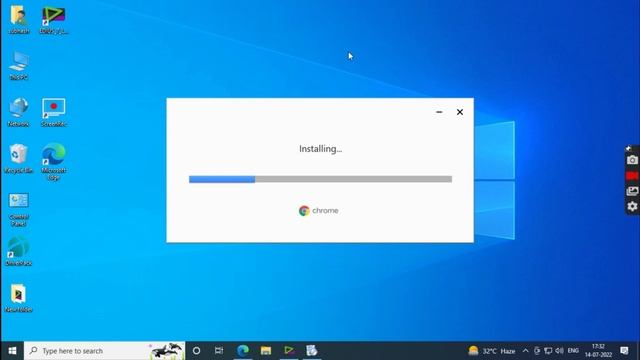This screenshot has height=360, width=640.
Task: Open network status tray icon
Action: 548,351
